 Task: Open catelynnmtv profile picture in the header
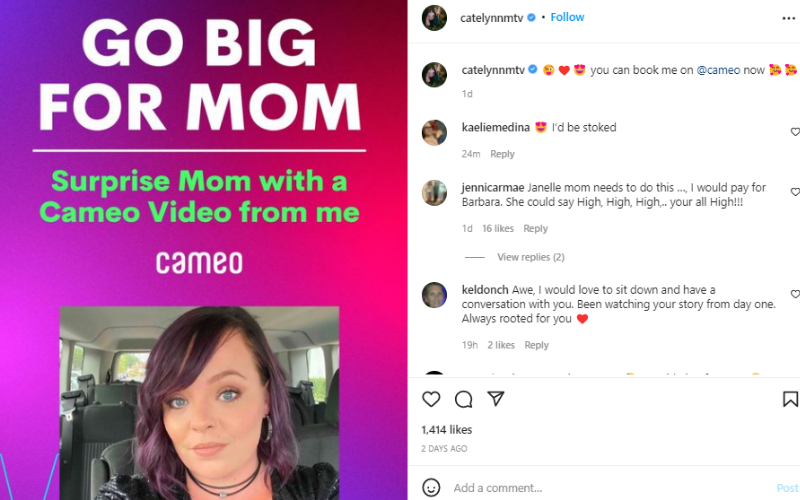434,18
